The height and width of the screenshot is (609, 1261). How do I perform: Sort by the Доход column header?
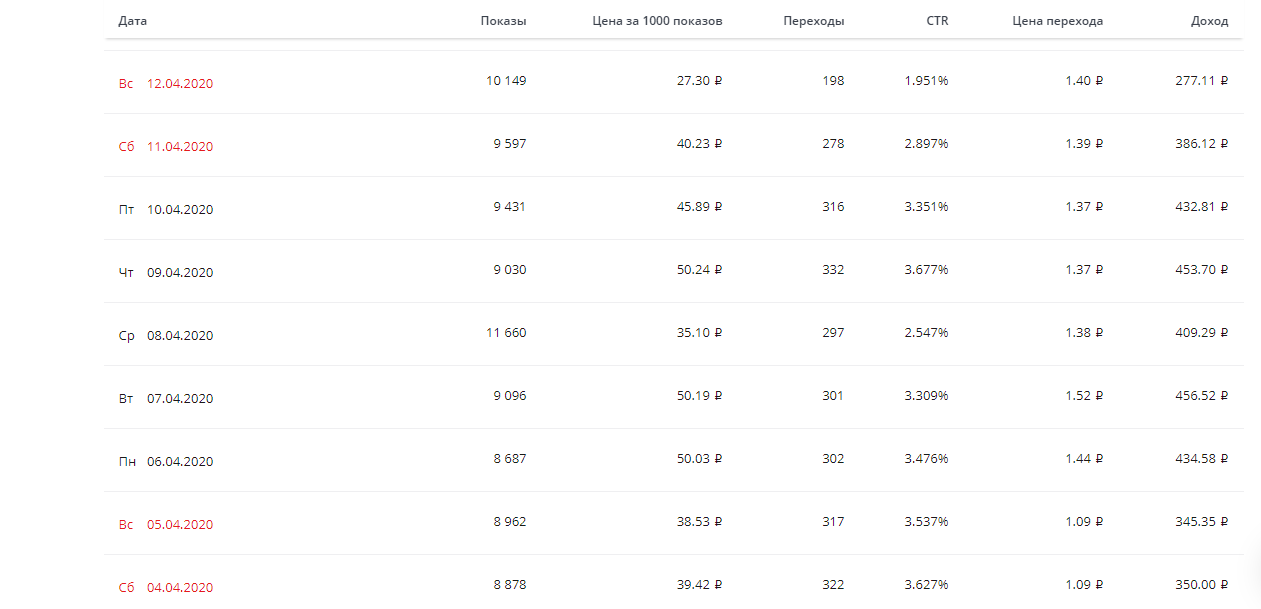coord(1209,21)
